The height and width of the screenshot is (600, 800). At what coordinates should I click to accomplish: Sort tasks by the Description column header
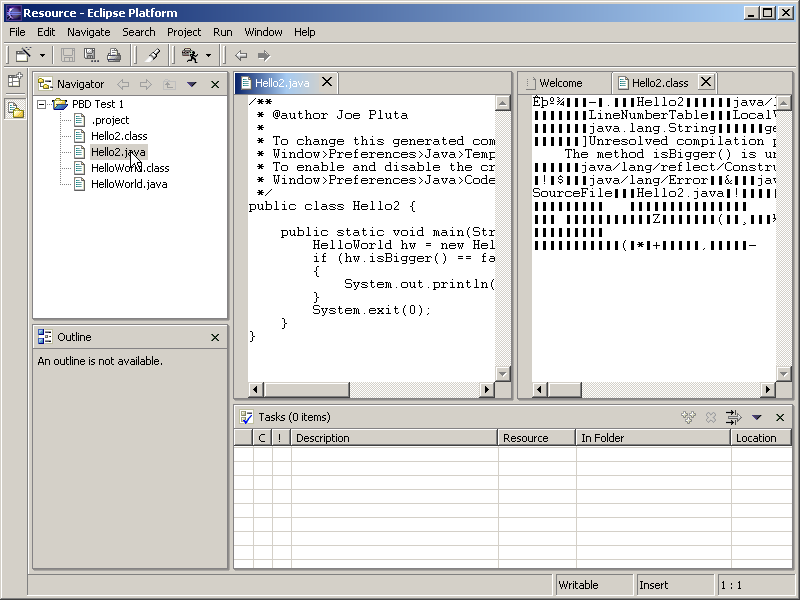coord(394,438)
